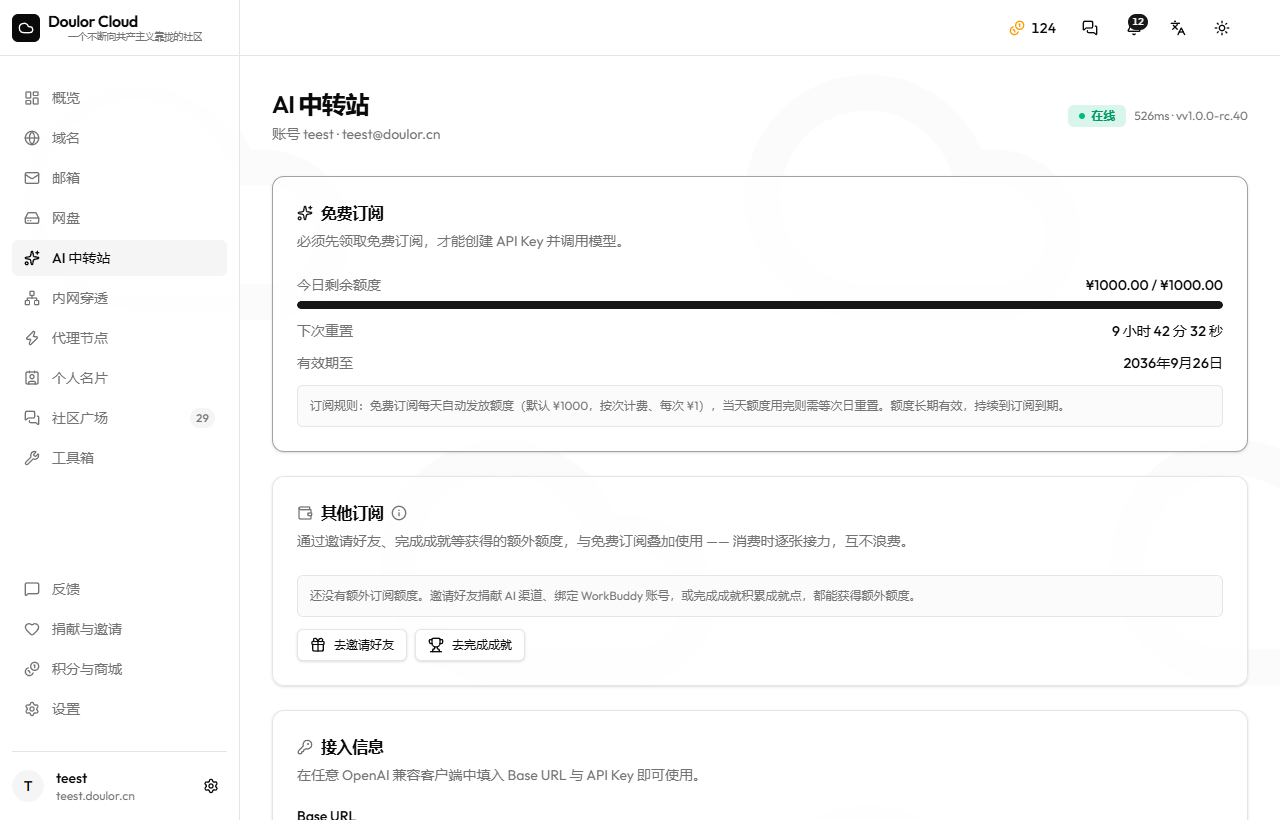
Task: Click the 社区广场 chat icon in sidebar
Action: point(32,418)
